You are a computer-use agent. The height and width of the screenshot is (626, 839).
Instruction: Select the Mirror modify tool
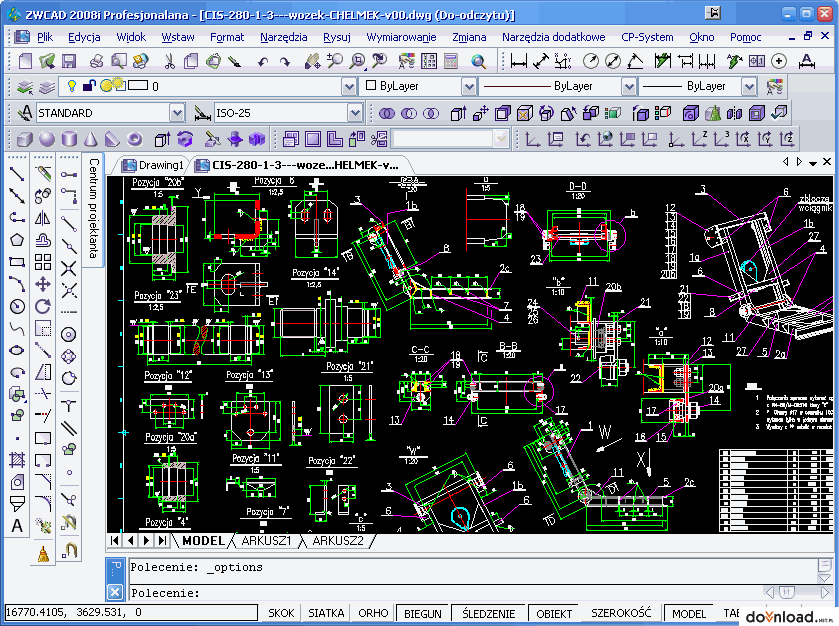tap(43, 218)
